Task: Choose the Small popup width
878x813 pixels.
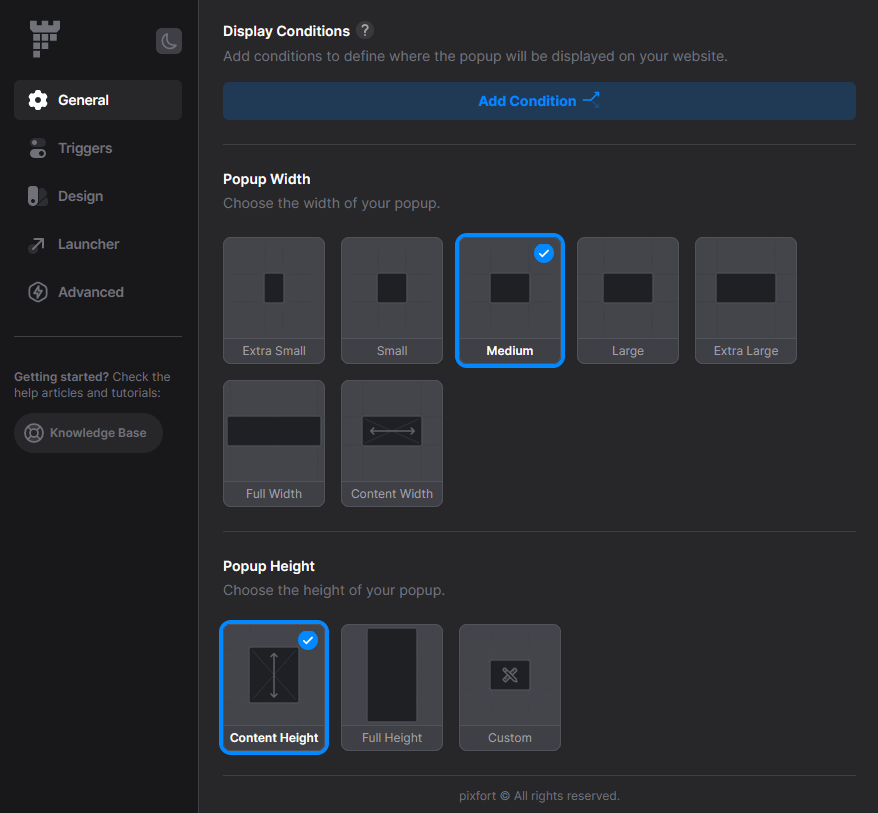Action: pyautogui.click(x=391, y=300)
